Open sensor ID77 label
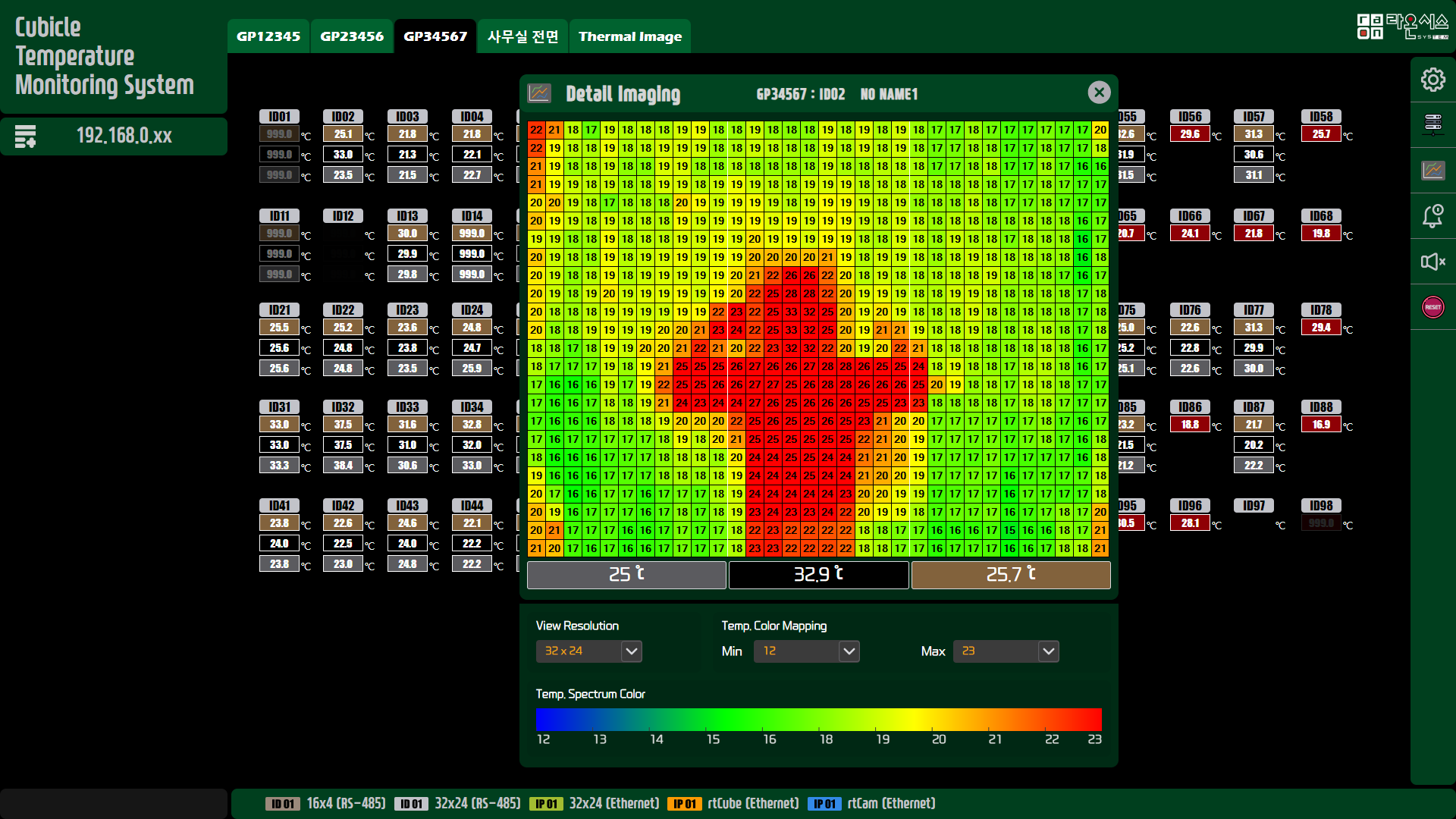The width and height of the screenshot is (1456, 819). tap(1254, 309)
